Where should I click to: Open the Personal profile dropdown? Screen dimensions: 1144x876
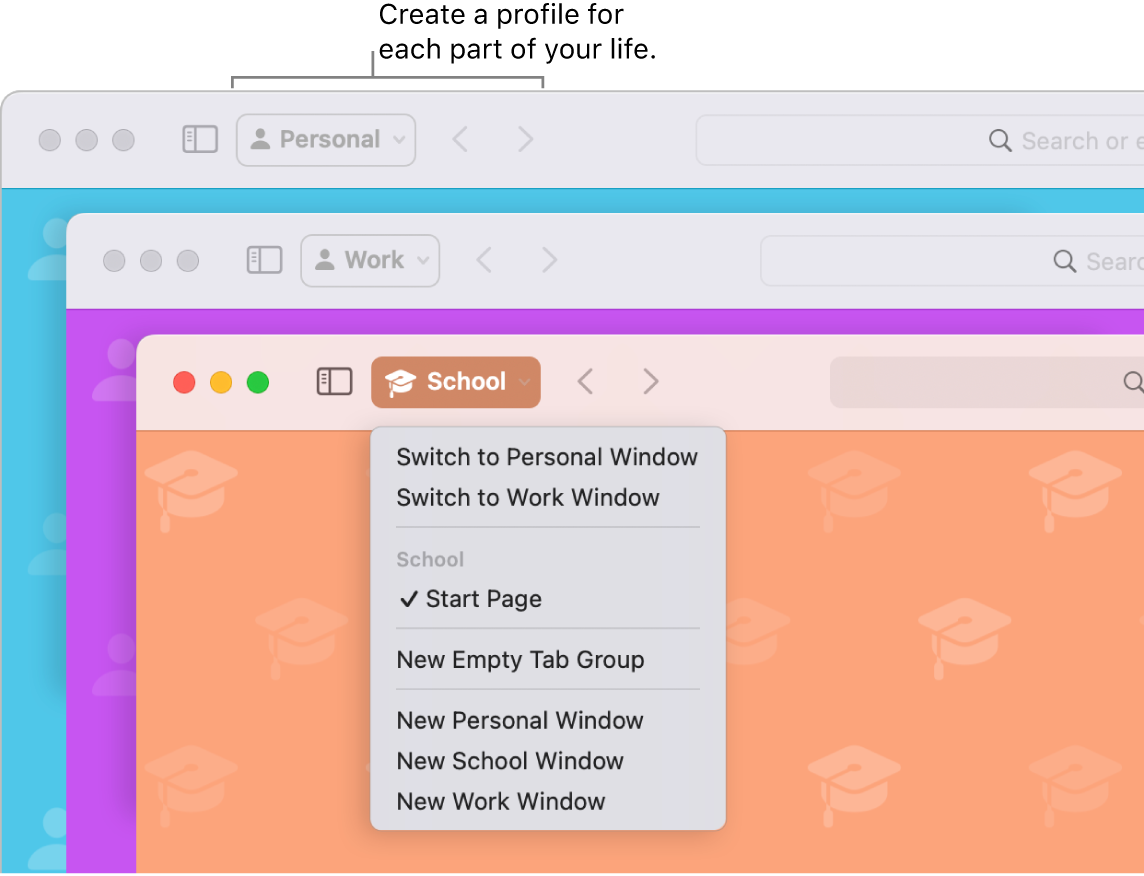(x=325, y=139)
